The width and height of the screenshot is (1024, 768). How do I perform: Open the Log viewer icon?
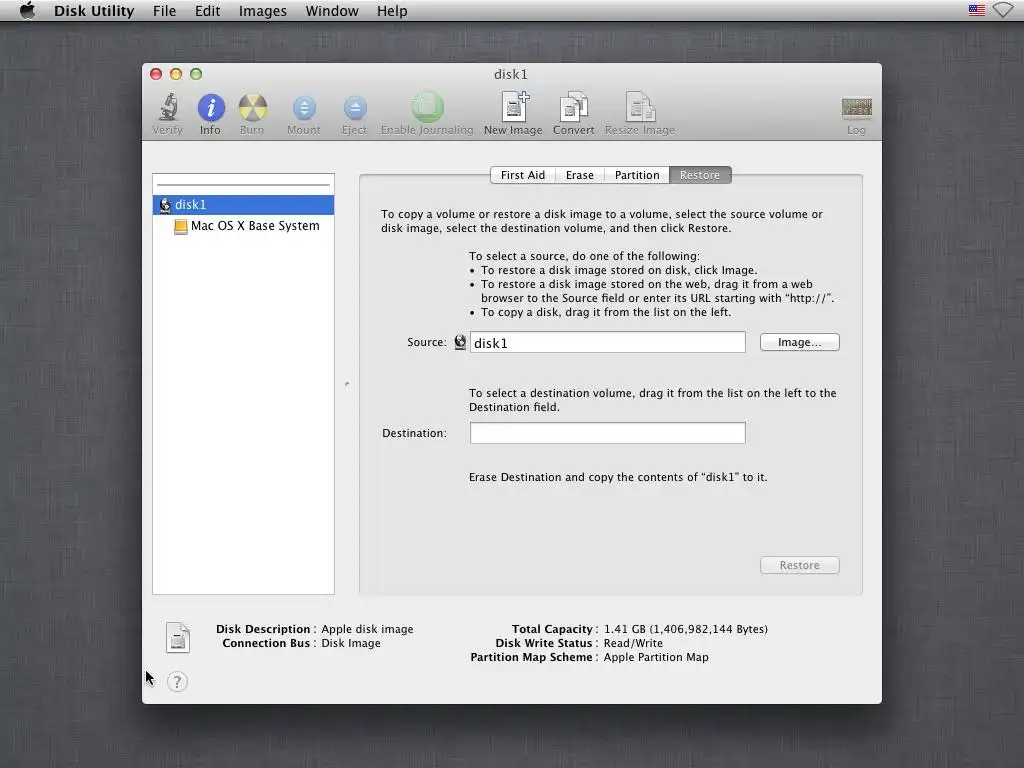click(x=856, y=107)
